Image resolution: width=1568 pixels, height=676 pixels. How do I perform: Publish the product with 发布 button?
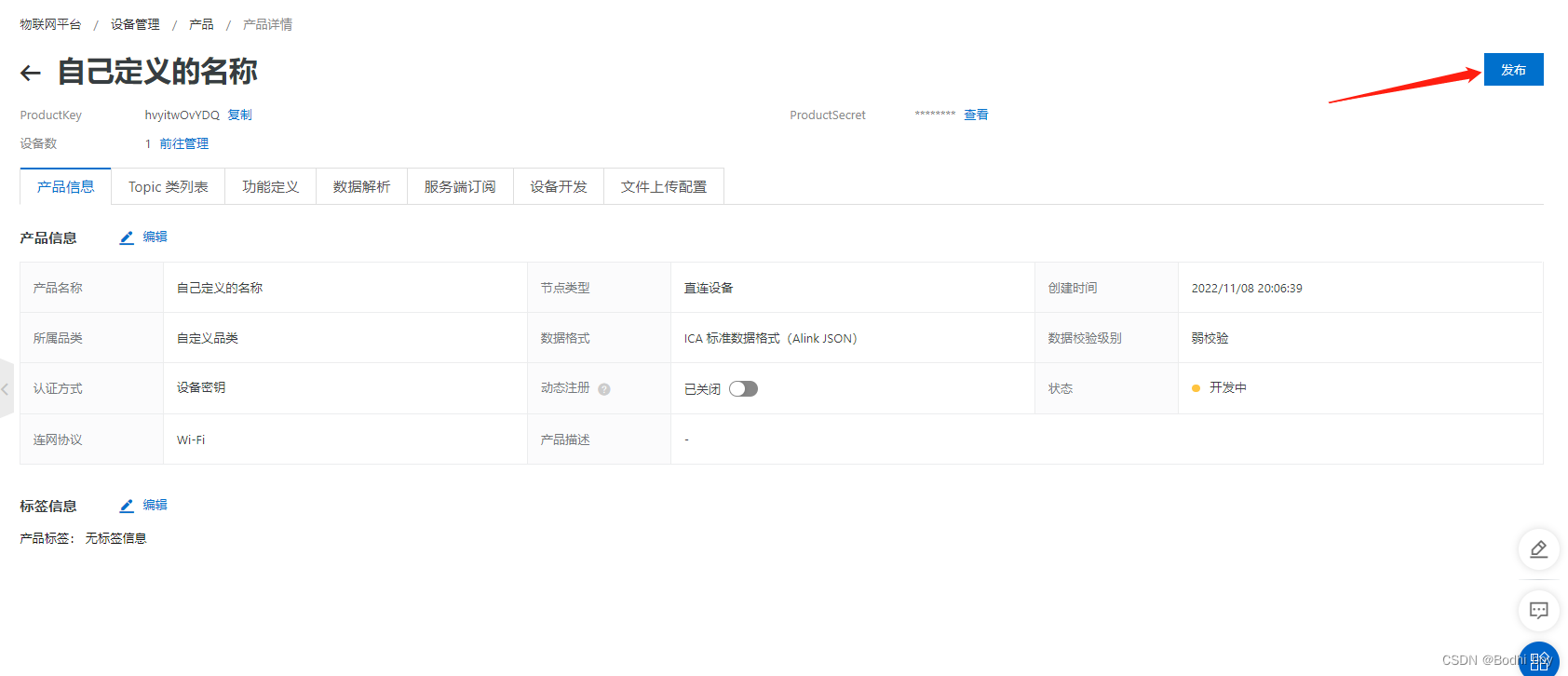pos(1513,70)
